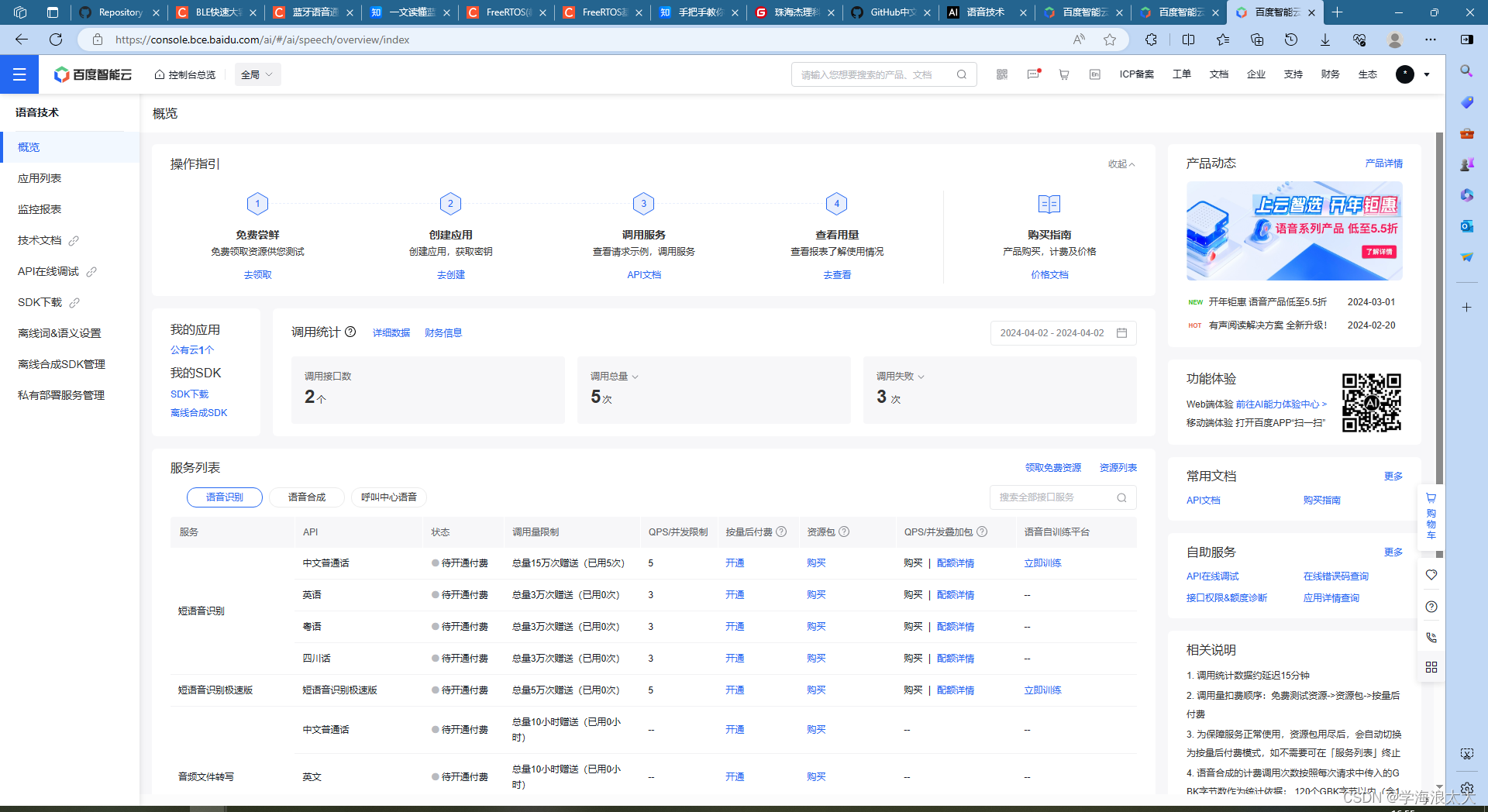The image size is (1488, 812).
Task: Click the floating grid apps icon
Action: tap(1431, 667)
